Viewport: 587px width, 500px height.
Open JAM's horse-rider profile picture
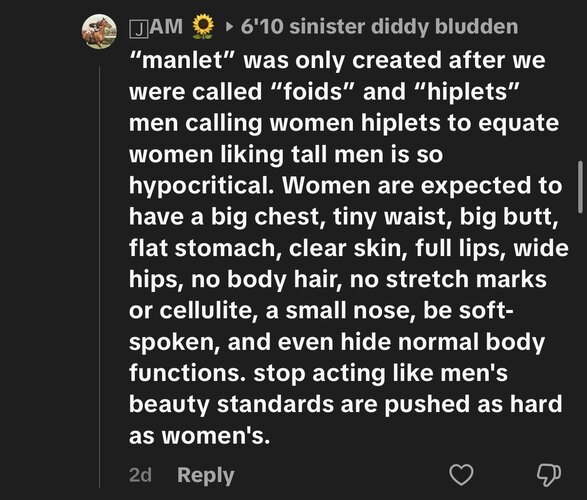(99, 31)
